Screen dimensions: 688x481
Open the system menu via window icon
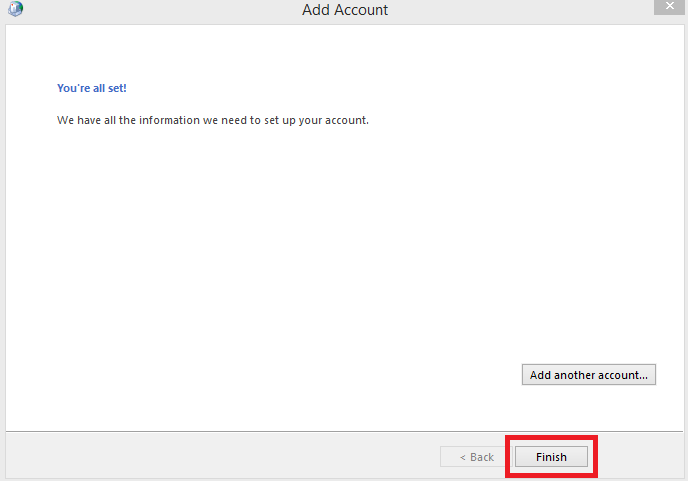point(15,9)
